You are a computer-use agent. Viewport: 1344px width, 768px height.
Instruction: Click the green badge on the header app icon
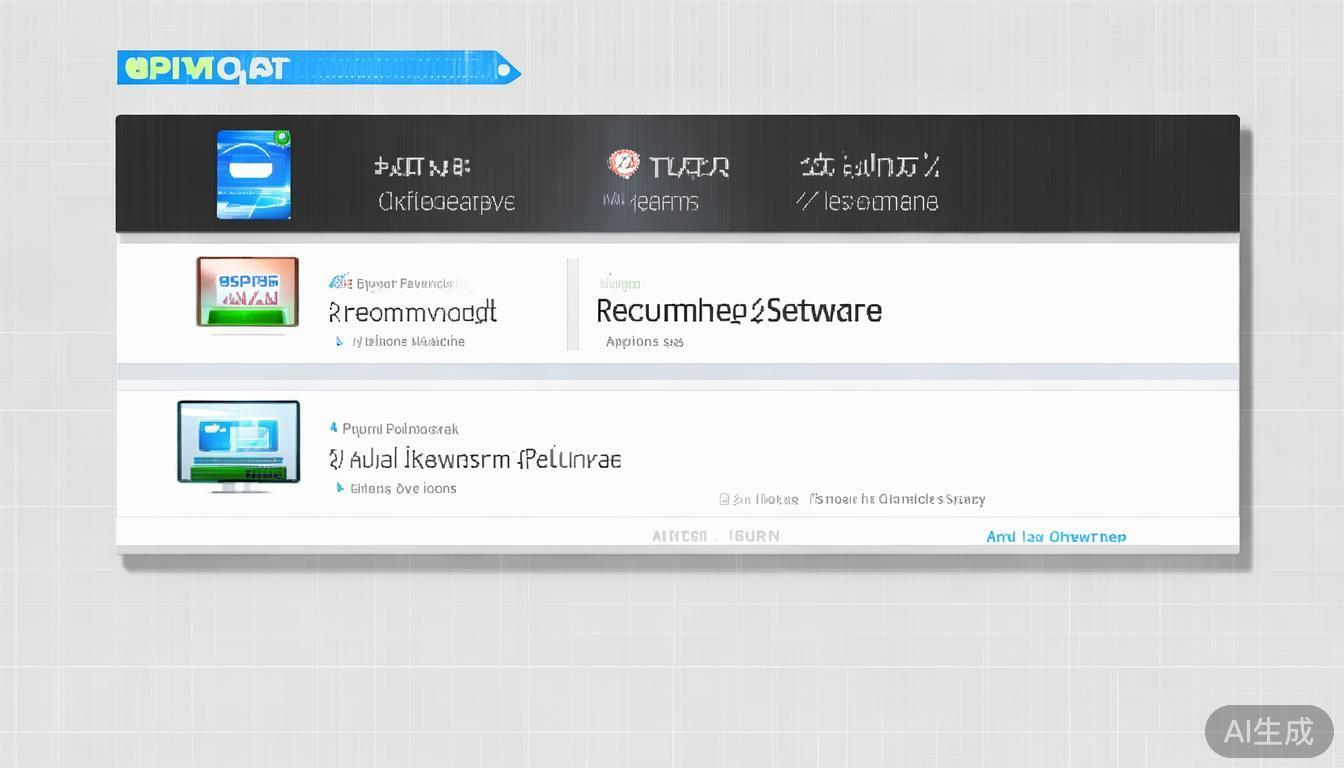click(x=281, y=138)
